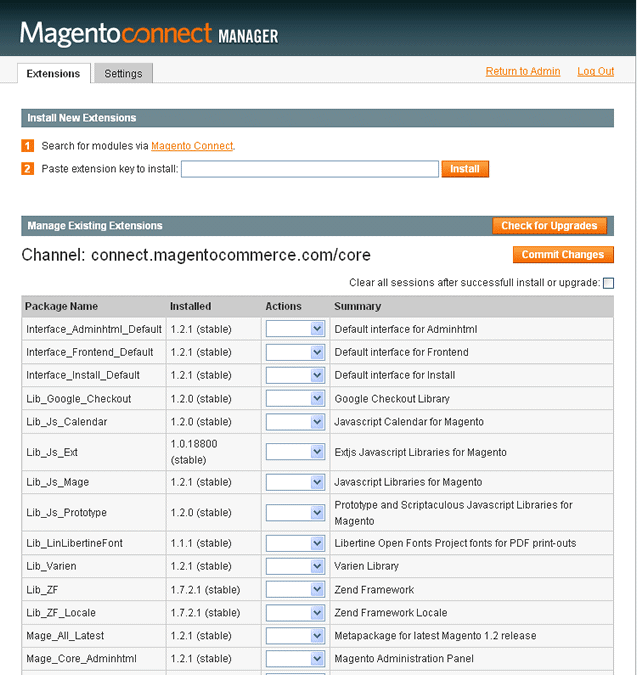Image resolution: width=637 pixels, height=675 pixels.
Task: Focus the extension key input field
Action: click(310, 169)
